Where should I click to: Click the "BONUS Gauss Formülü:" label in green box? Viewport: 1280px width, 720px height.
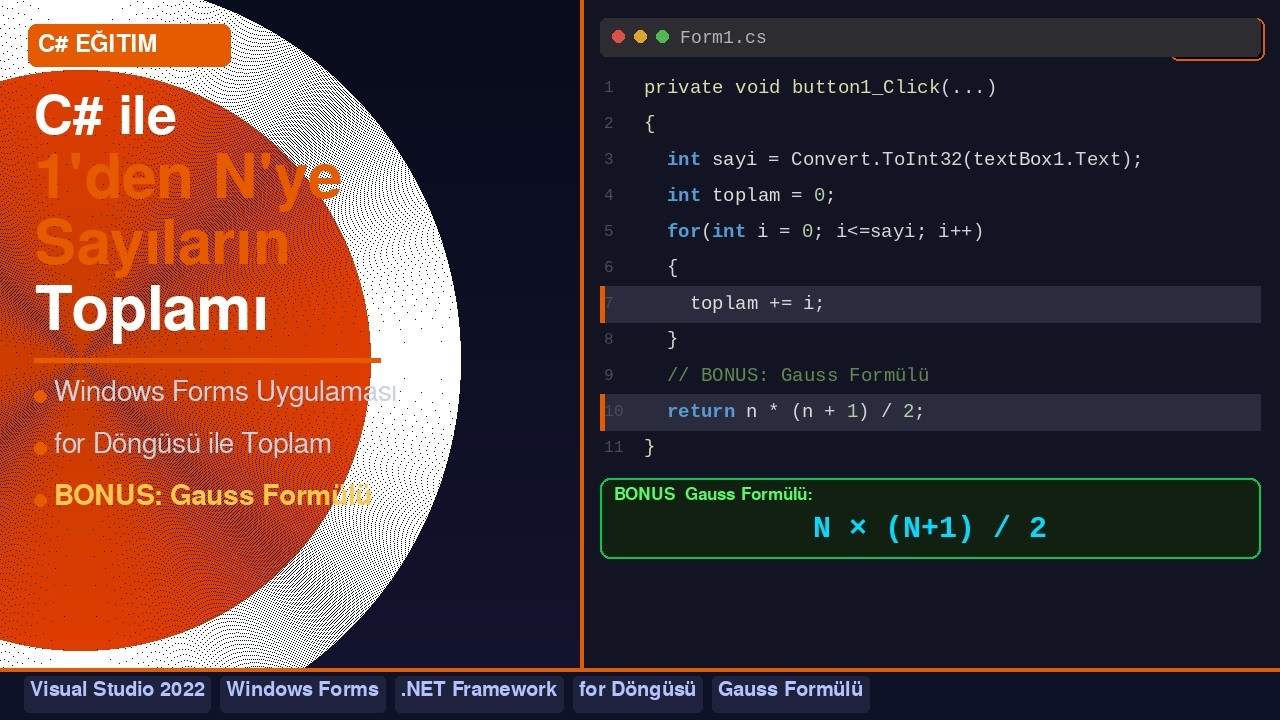point(713,494)
